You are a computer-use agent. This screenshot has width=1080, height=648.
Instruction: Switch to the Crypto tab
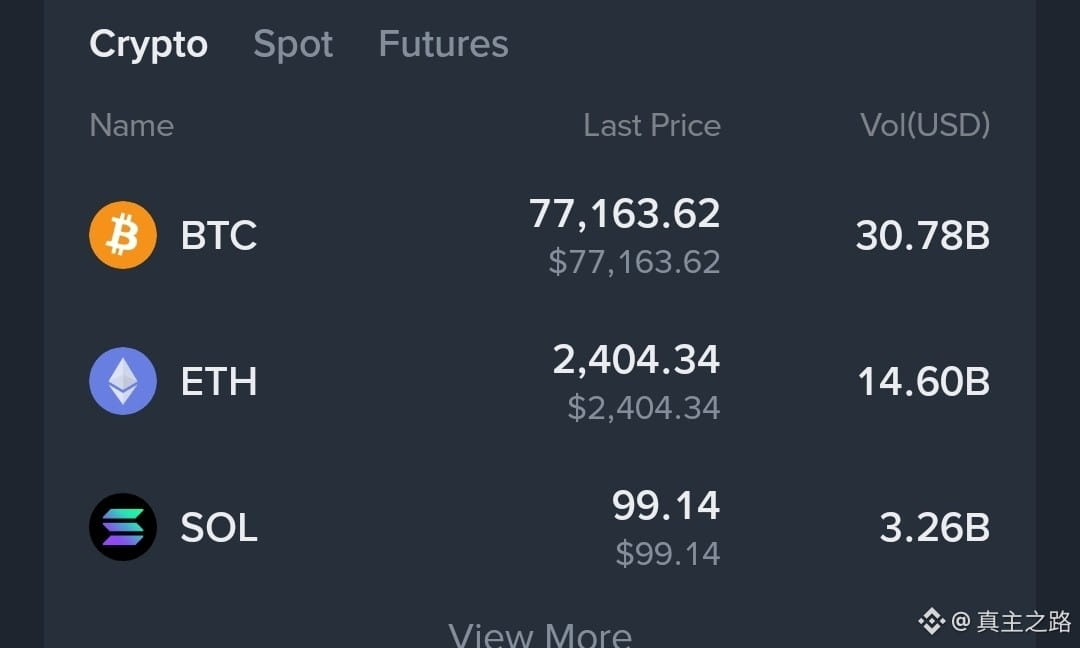(x=148, y=45)
